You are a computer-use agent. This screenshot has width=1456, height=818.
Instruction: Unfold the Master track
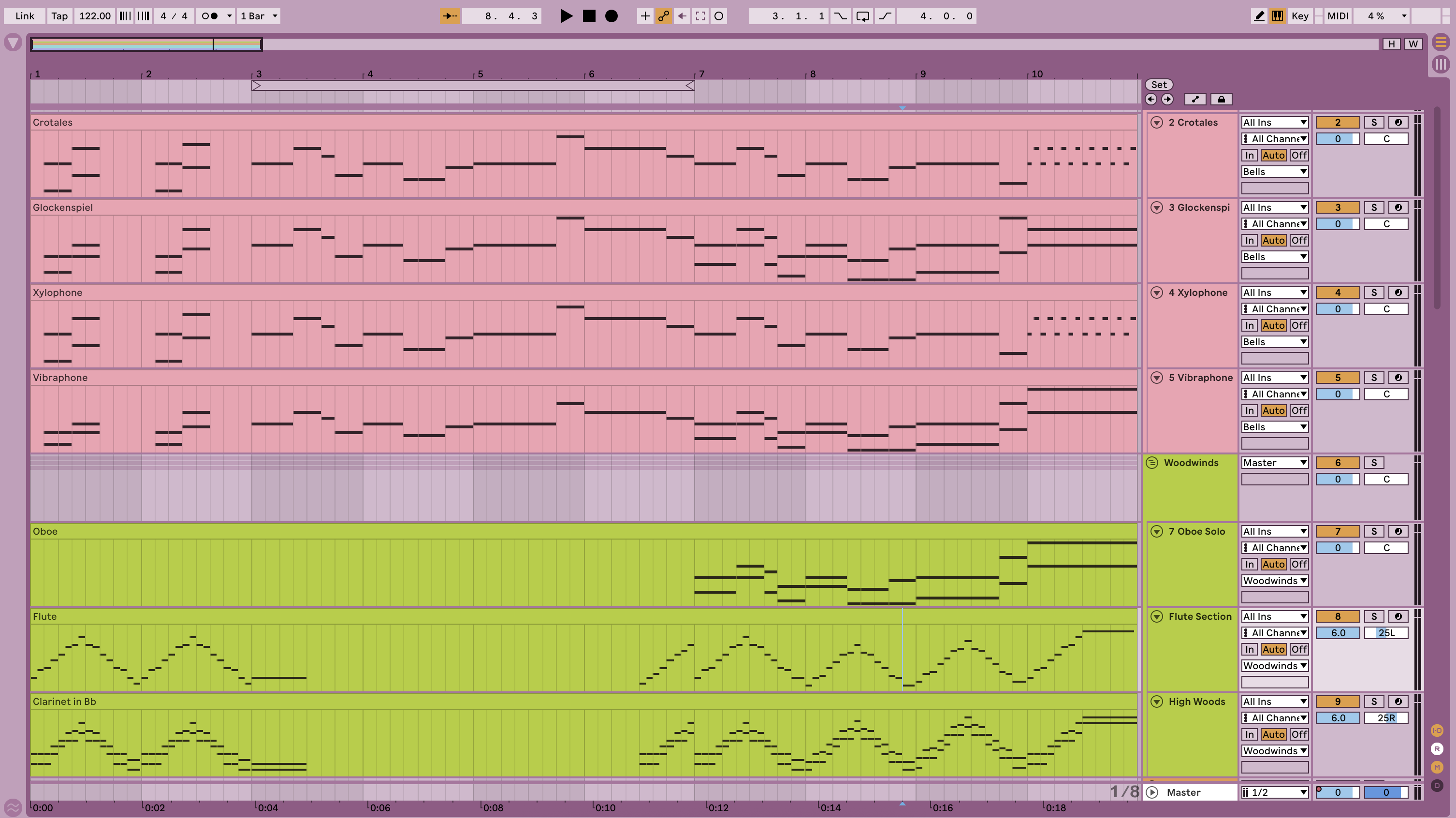click(x=1152, y=792)
